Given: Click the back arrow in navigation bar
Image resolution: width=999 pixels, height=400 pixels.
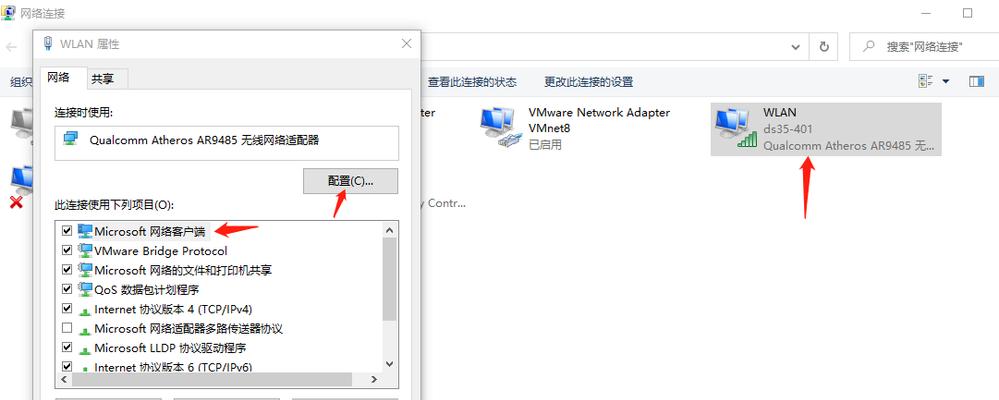Looking at the screenshot, I should click(11, 47).
